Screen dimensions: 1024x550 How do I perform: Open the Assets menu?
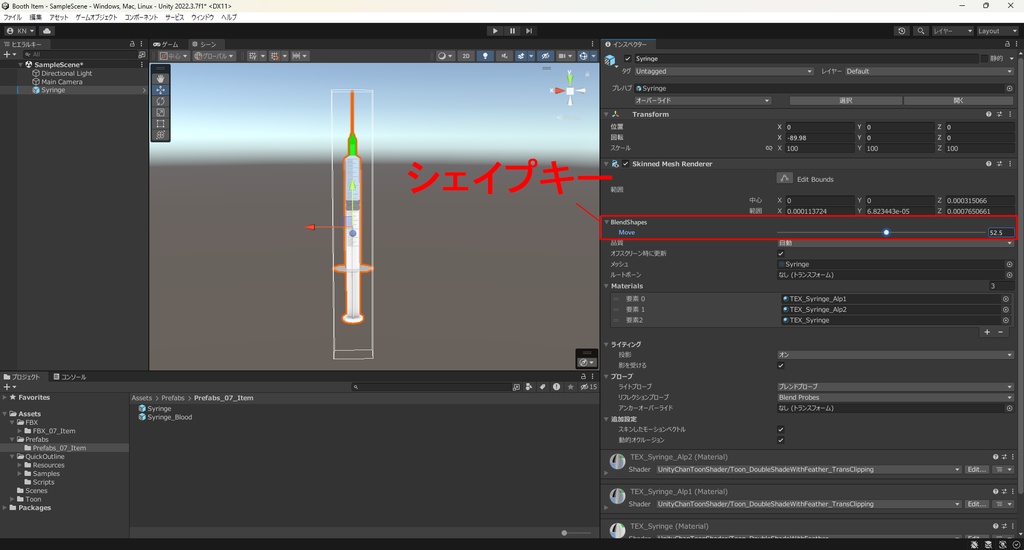click(59, 18)
